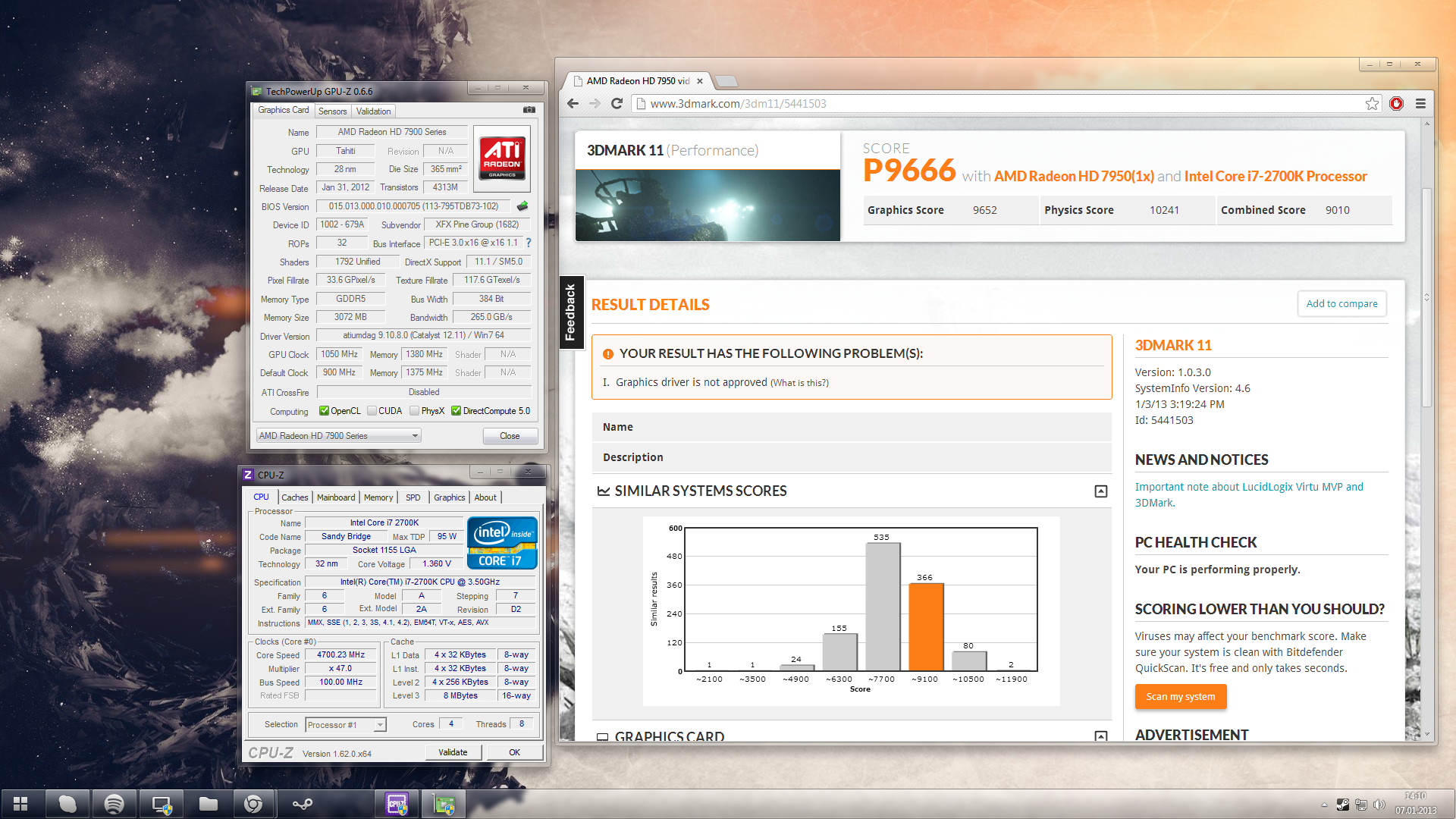Open Chrome from the taskbar
This screenshot has height=819, width=1456.
point(253,804)
